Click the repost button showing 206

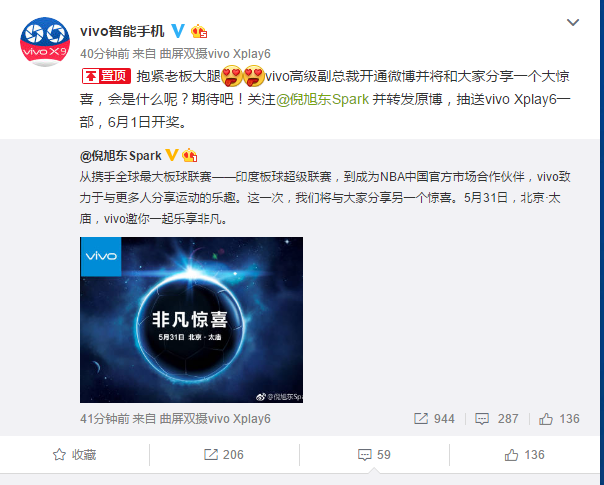point(224,455)
